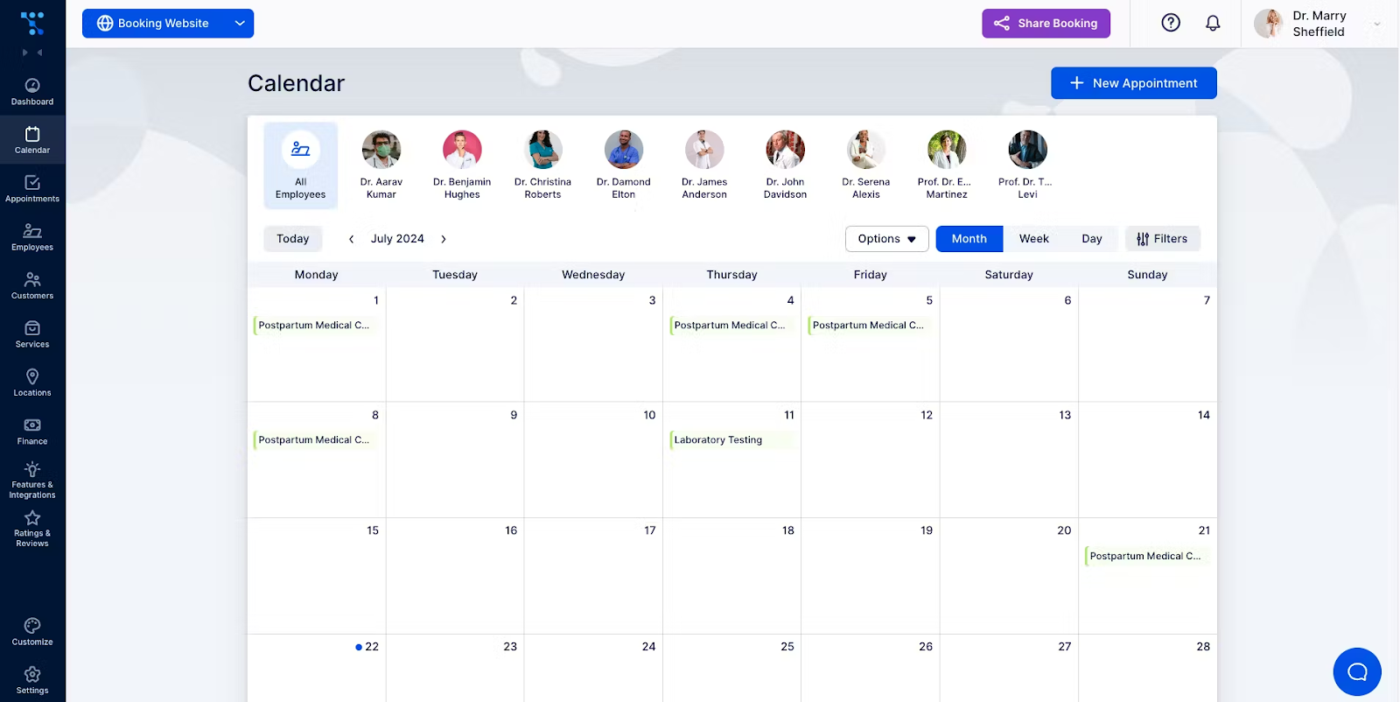Viewport: 1400px width, 702px height.
Task: Open the Customize palette icon
Action: point(32,626)
